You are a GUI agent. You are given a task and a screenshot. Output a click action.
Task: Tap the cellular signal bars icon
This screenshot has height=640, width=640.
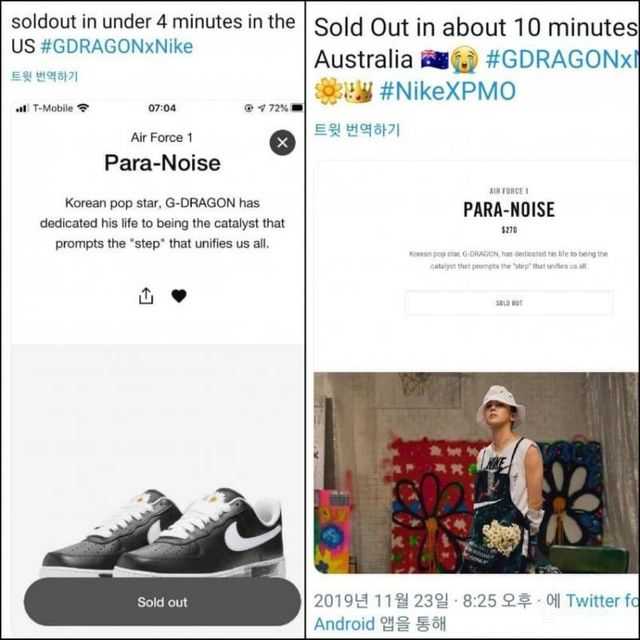coord(22,108)
